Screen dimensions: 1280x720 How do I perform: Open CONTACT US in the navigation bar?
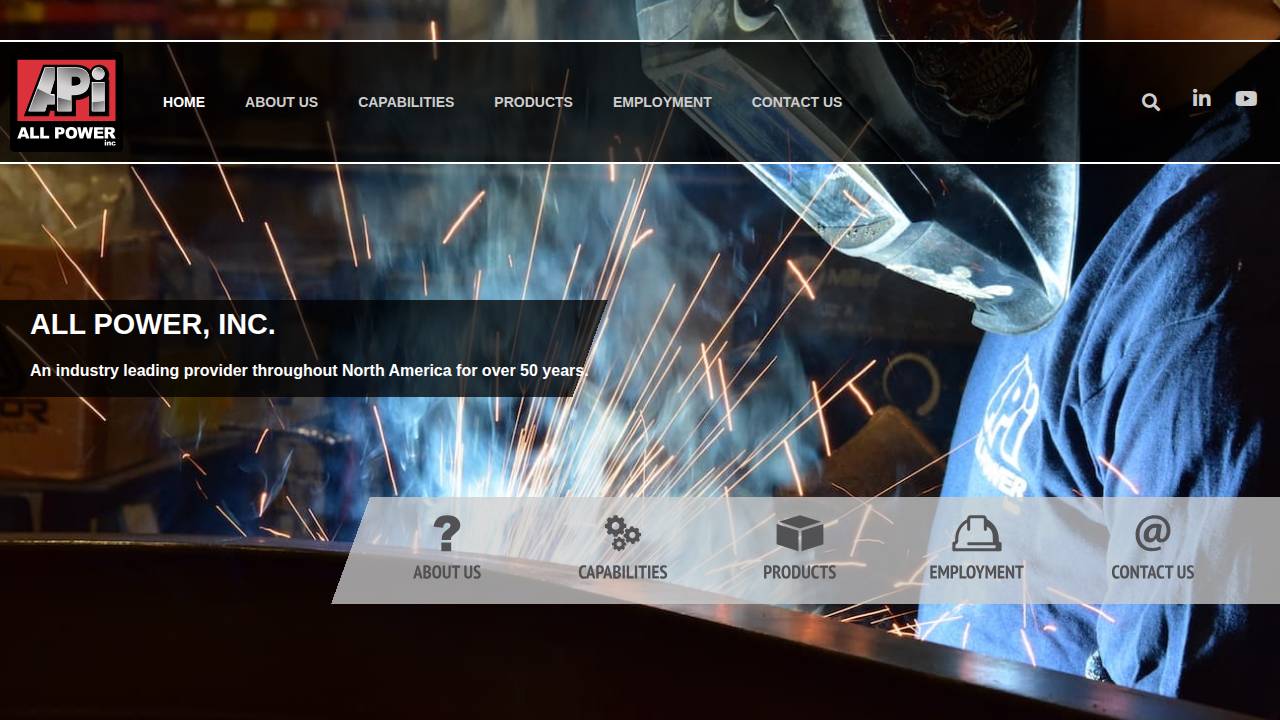[797, 101]
